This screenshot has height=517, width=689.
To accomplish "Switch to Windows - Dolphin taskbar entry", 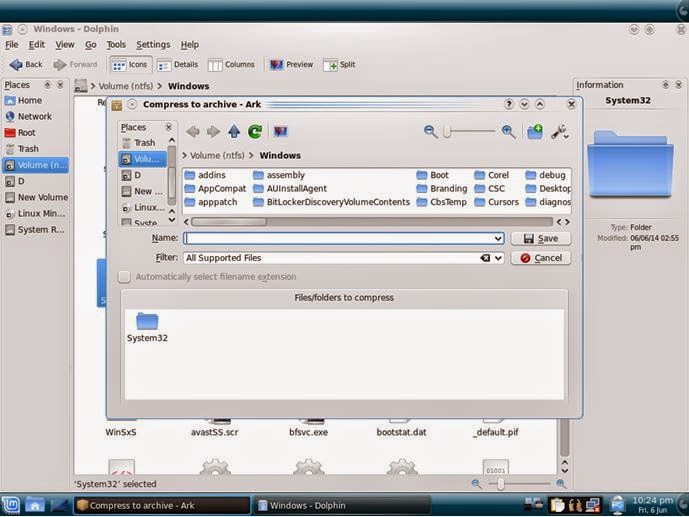I will point(341,506).
